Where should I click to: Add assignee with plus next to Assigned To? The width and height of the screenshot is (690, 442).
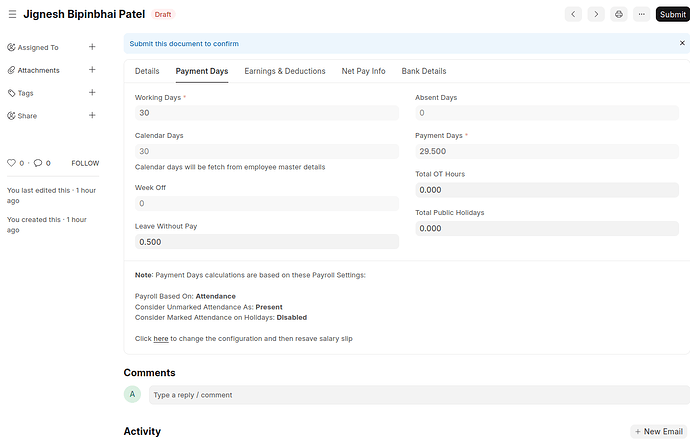click(92, 47)
